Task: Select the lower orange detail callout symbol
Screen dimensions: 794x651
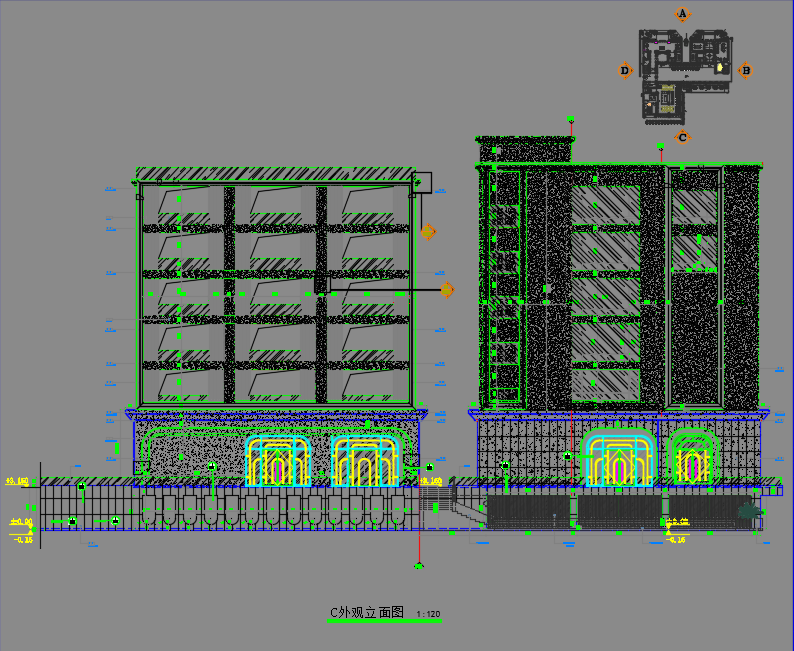Action: point(446,290)
